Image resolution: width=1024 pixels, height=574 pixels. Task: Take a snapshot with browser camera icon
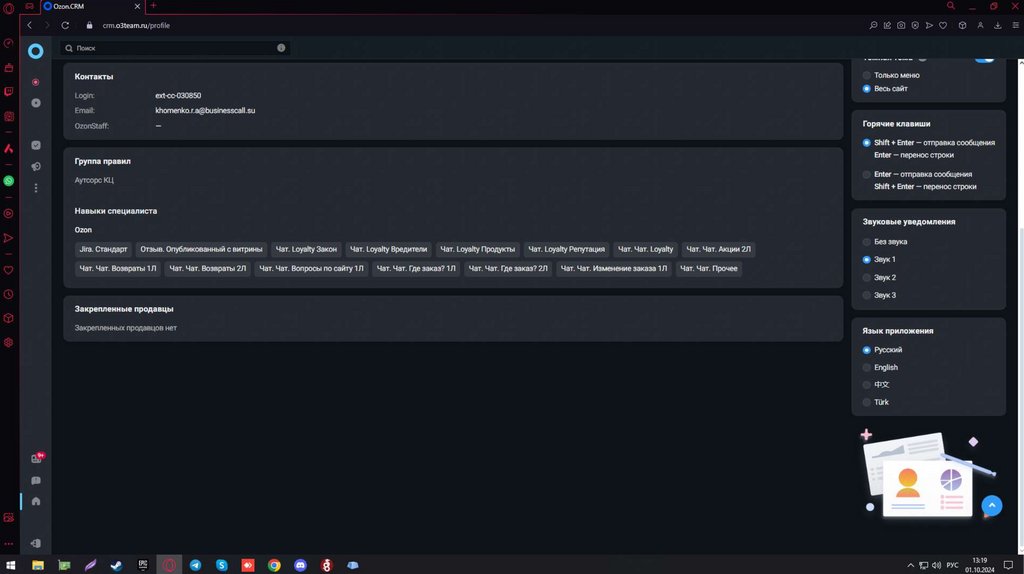[901, 25]
